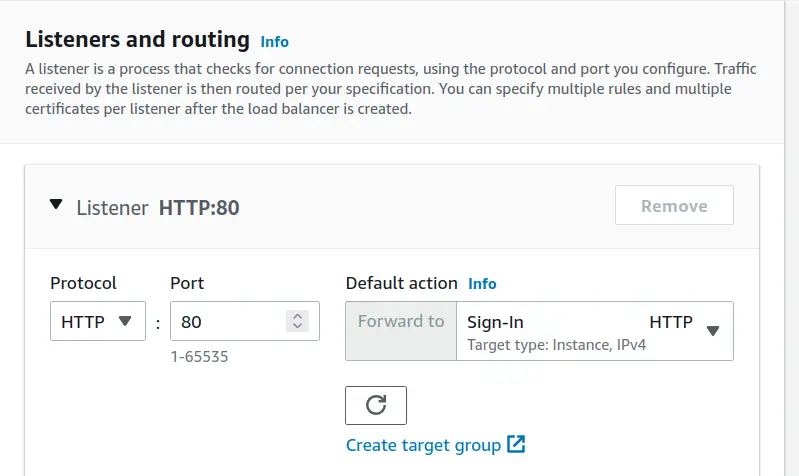Decrease port value with stepper down arrow
The width and height of the screenshot is (799, 476).
click(297, 326)
